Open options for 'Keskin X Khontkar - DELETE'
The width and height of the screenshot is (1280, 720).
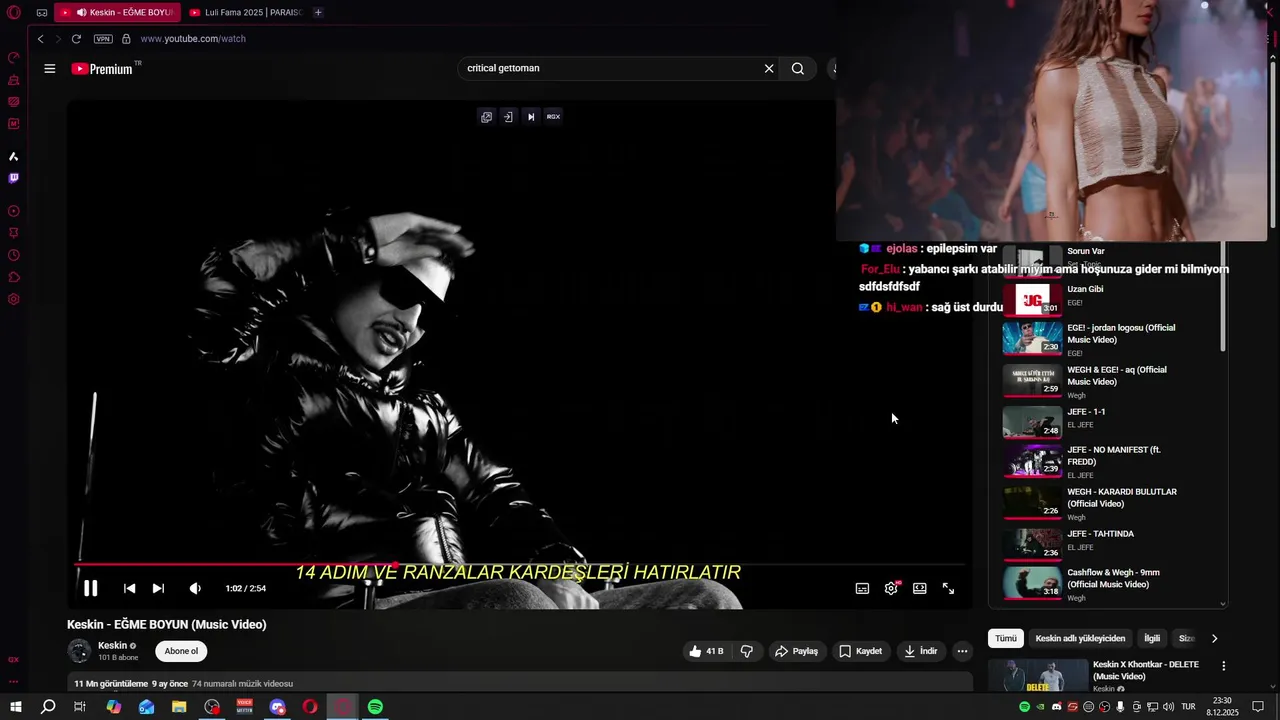tap(1223, 665)
